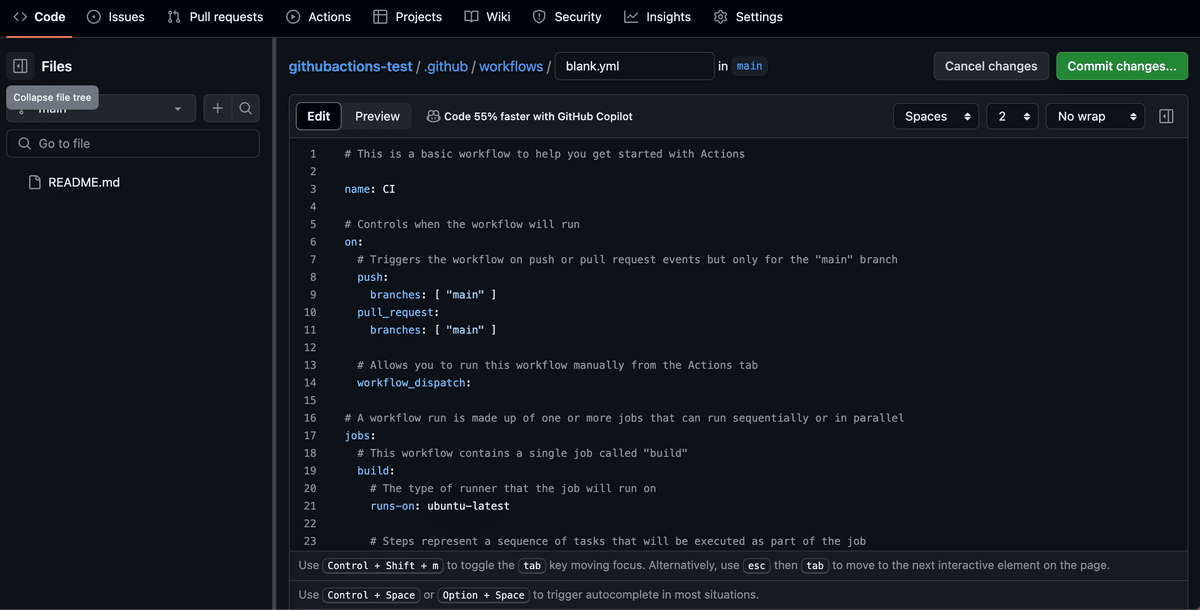Open the No wrap dropdown
1200x610 pixels.
[1095, 116]
